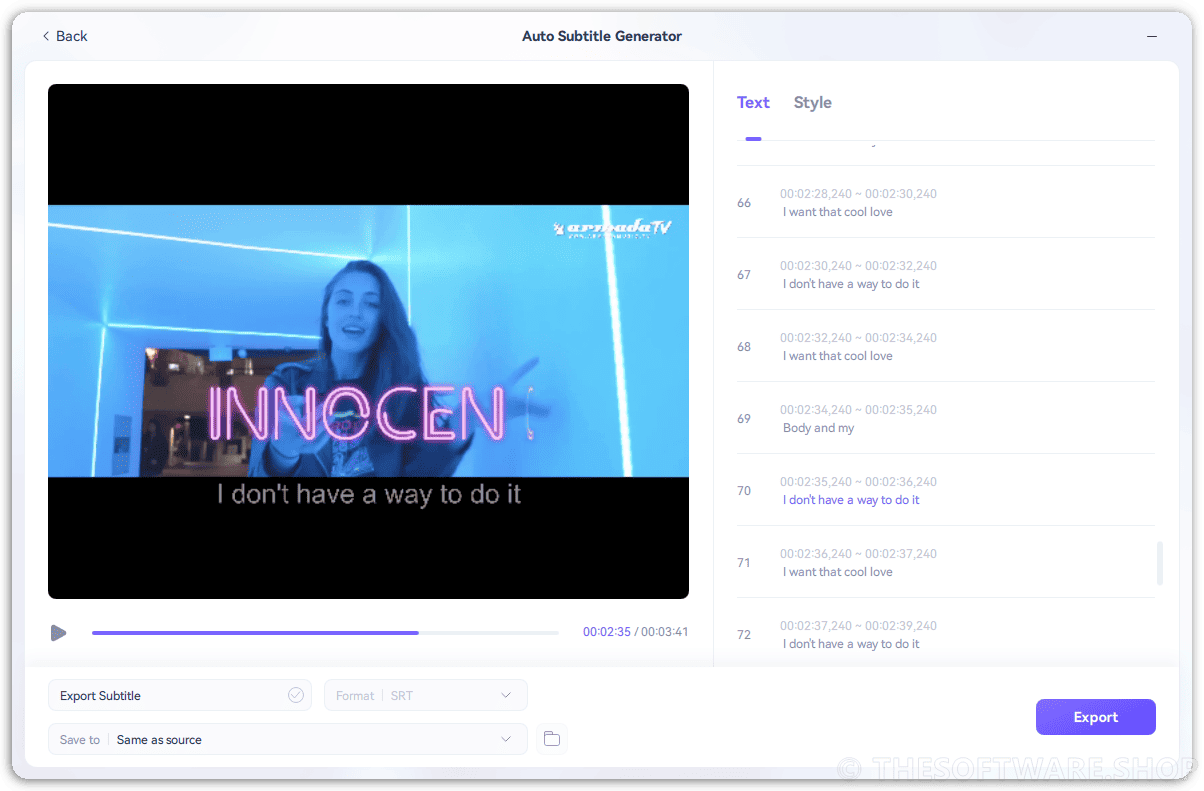Click timestamp 00:02:35,240 ~ 00:02:36,240
Image resolution: width=1204 pixels, height=791 pixels.
pos(858,482)
